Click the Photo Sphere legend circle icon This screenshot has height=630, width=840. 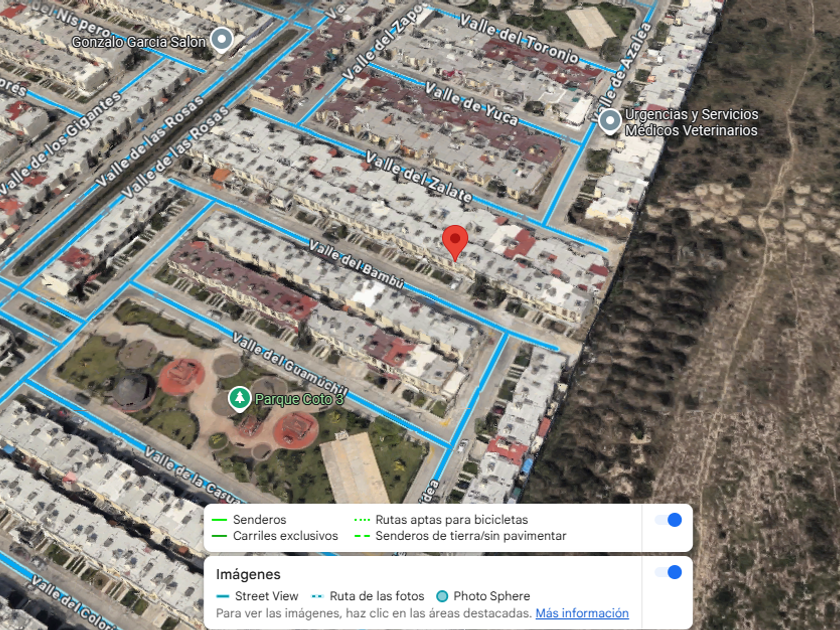(x=442, y=596)
